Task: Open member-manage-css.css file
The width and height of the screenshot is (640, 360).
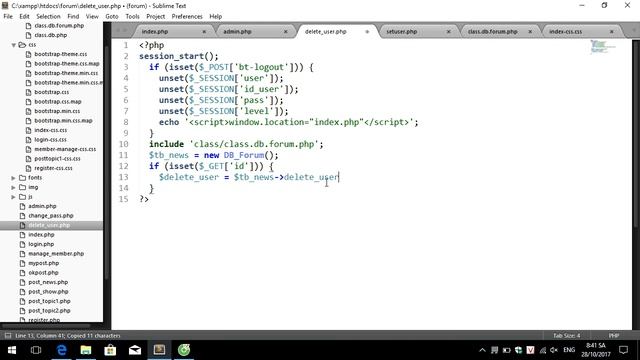Action: pyautogui.click(x=65, y=149)
